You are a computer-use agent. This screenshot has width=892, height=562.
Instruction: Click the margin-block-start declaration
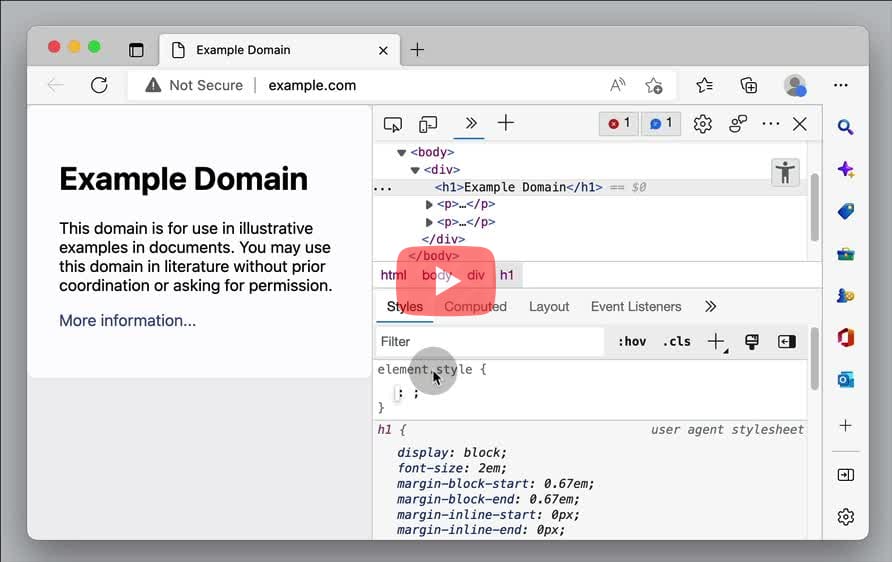click(495, 484)
